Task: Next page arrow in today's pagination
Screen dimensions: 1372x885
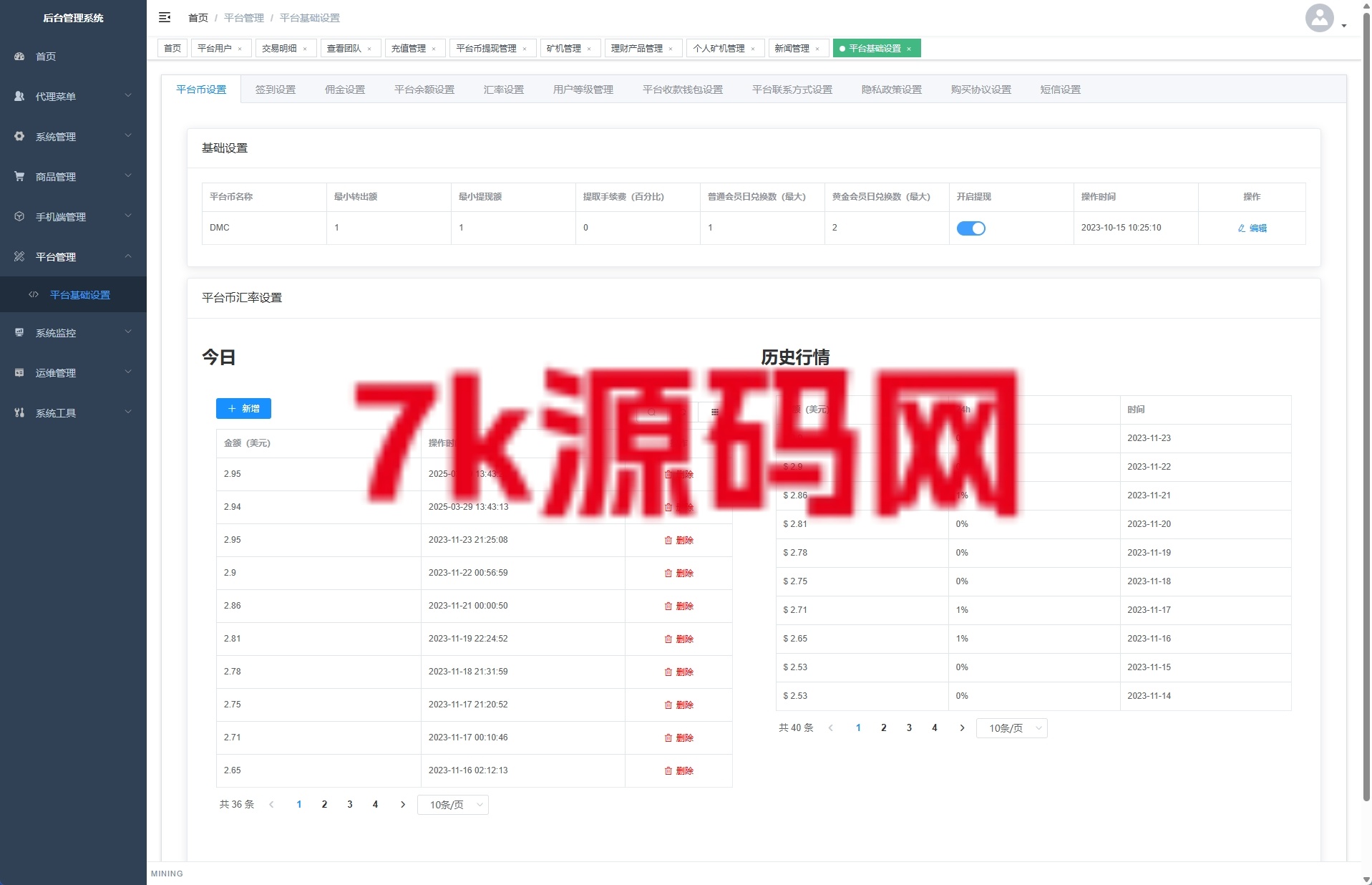Action: coord(403,804)
